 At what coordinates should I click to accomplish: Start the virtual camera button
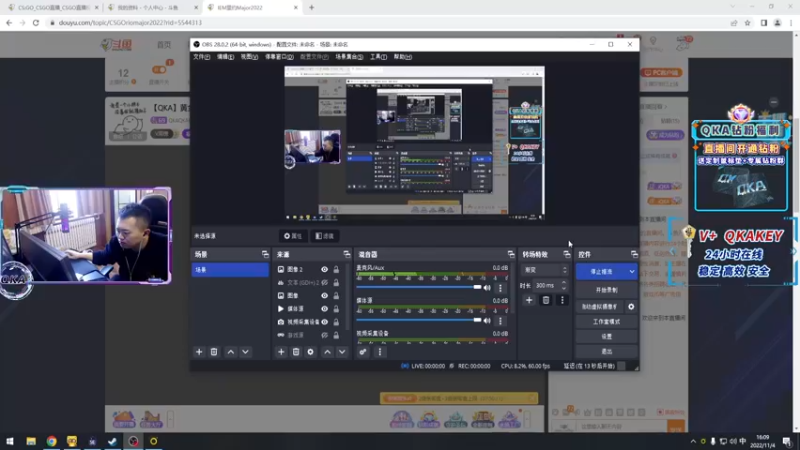[x=600, y=307]
